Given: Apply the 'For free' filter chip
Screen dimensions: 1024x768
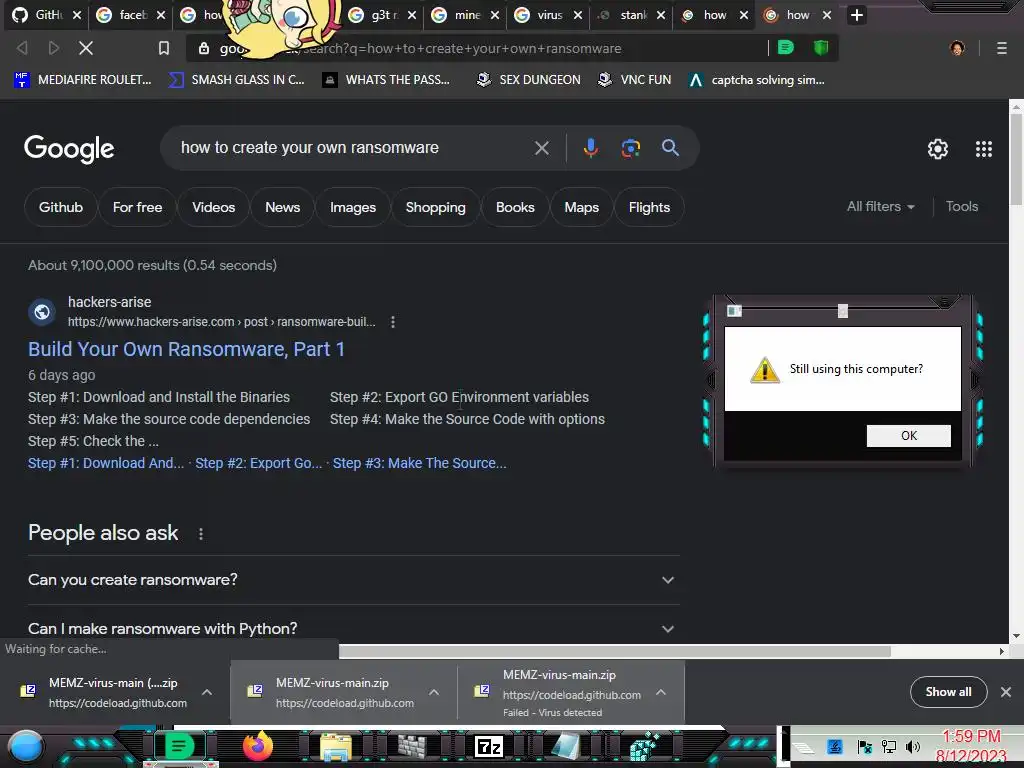Looking at the screenshot, I should [x=137, y=207].
